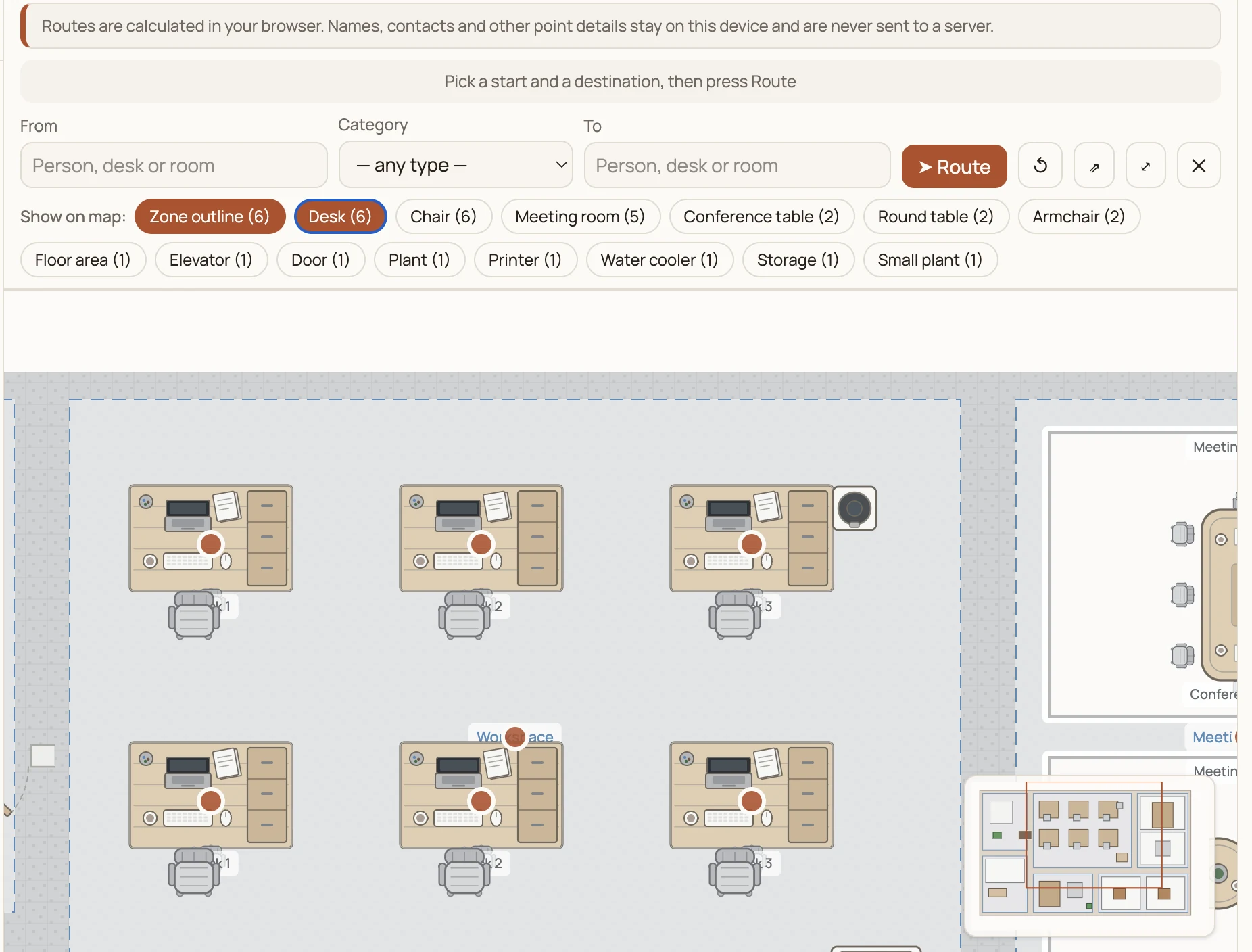Select top-row desk 1 marker dot
The width and height of the screenshot is (1252, 952).
211,544
